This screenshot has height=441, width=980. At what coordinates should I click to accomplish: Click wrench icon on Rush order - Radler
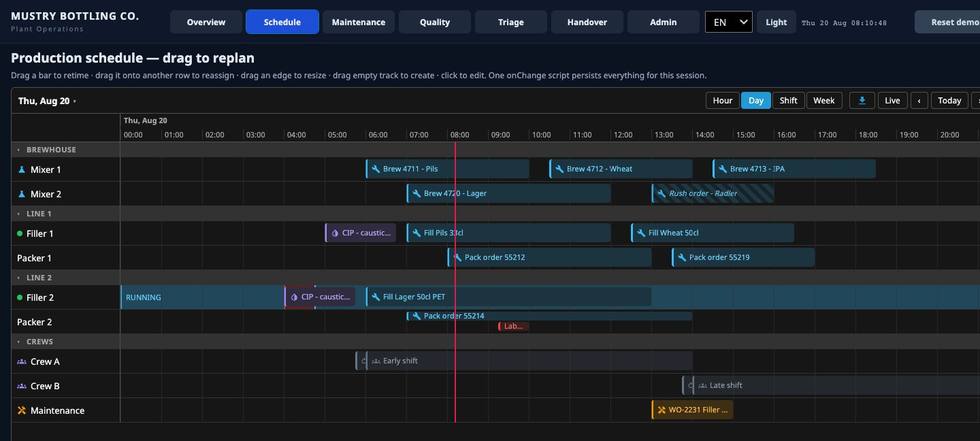(x=661, y=194)
